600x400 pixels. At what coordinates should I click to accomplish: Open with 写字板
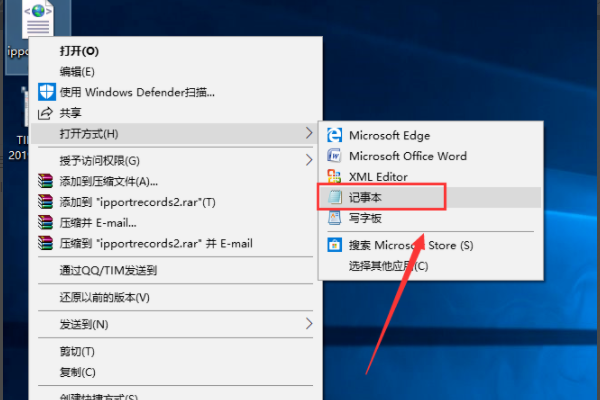431,218
